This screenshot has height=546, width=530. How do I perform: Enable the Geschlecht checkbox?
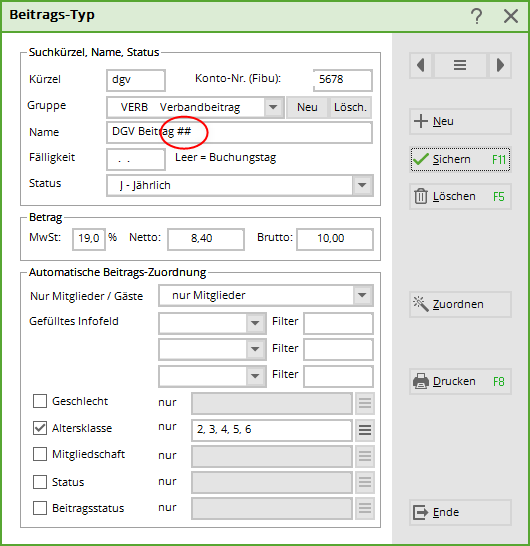pyautogui.click(x=40, y=401)
